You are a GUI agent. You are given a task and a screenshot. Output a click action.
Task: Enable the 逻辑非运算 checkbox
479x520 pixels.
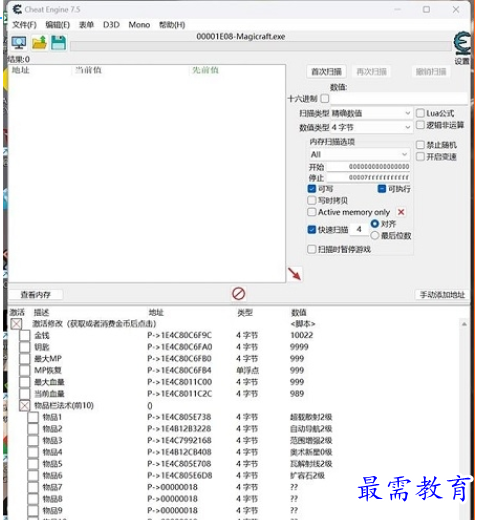pos(420,125)
